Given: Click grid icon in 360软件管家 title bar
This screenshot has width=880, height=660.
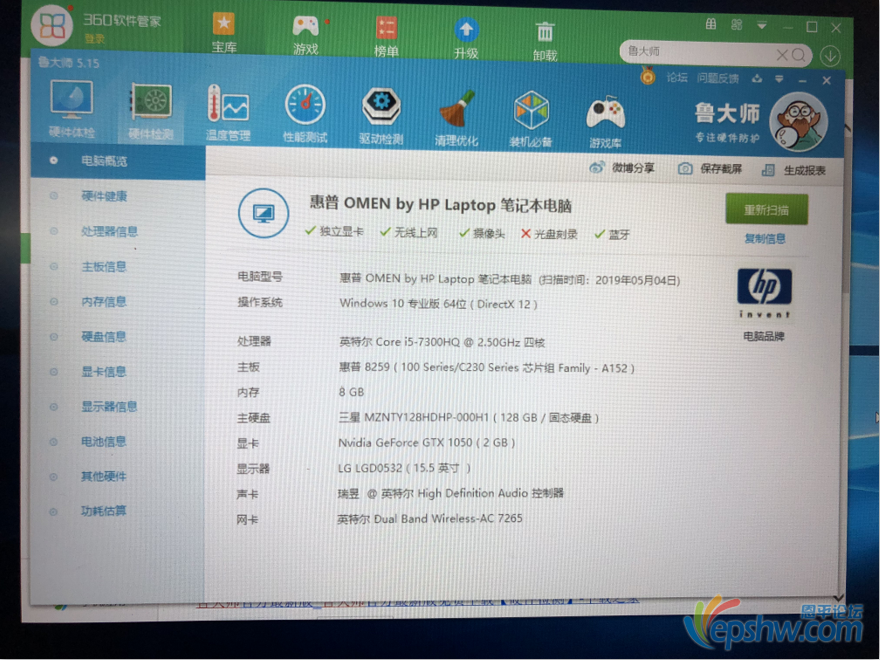Looking at the screenshot, I should [711, 24].
